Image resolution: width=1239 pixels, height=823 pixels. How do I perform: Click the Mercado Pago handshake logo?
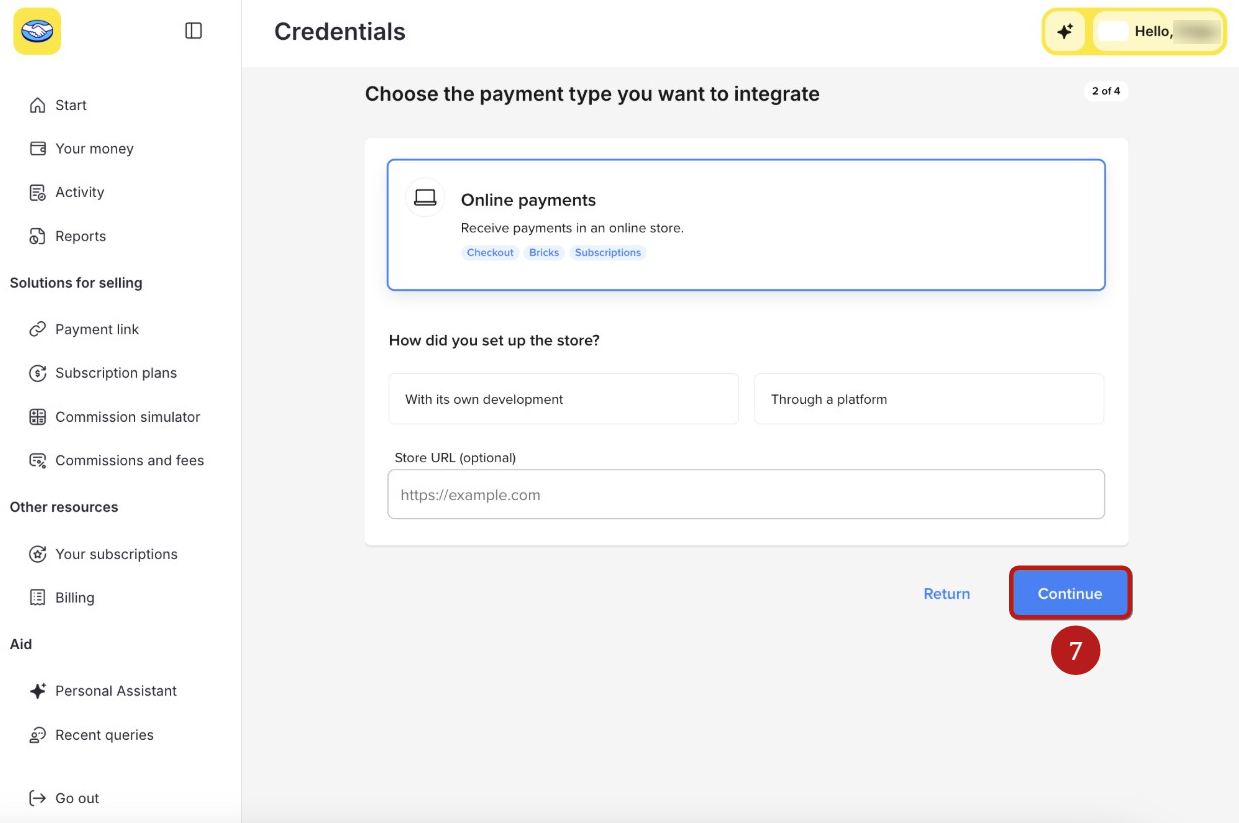click(x=37, y=31)
